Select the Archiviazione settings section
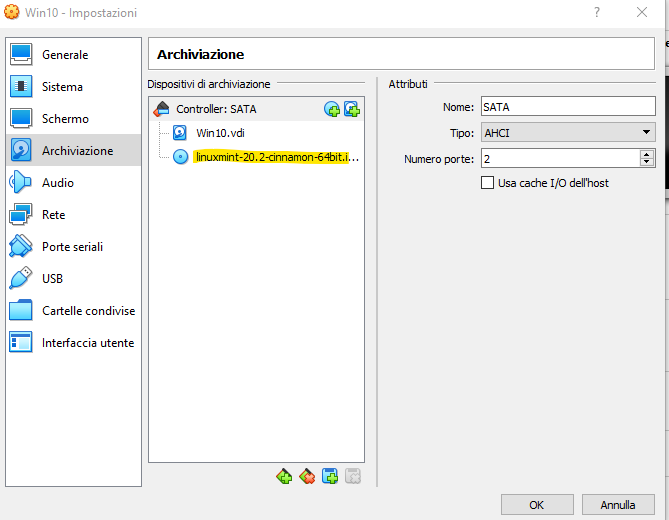The width and height of the screenshot is (669, 520). (73, 151)
